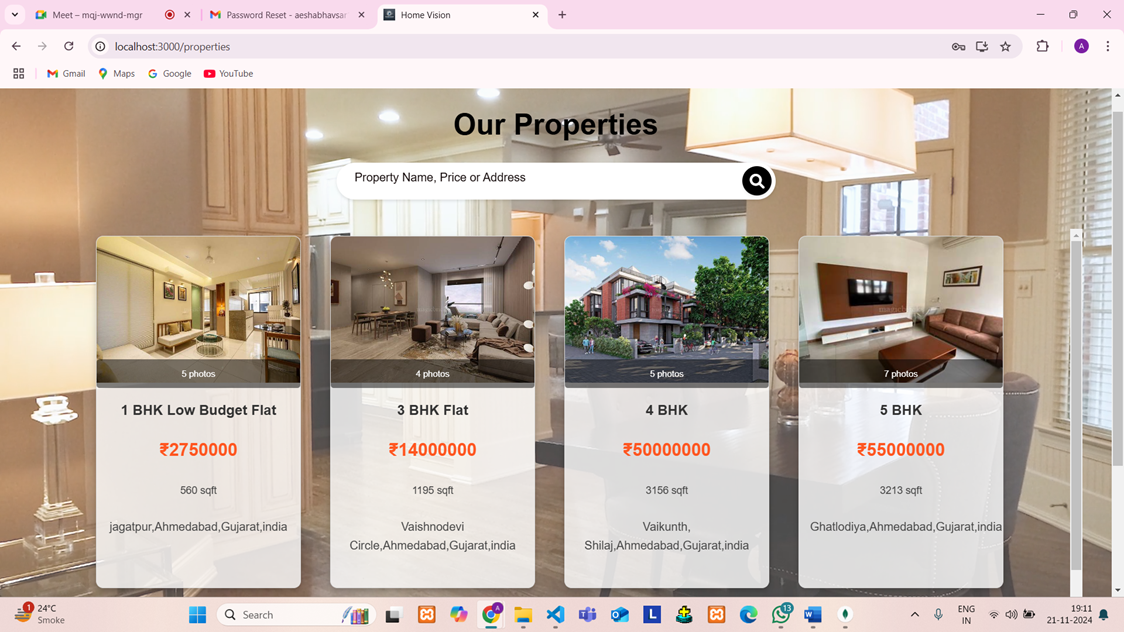Click the Property Name, Price or Address field

coord(540,178)
